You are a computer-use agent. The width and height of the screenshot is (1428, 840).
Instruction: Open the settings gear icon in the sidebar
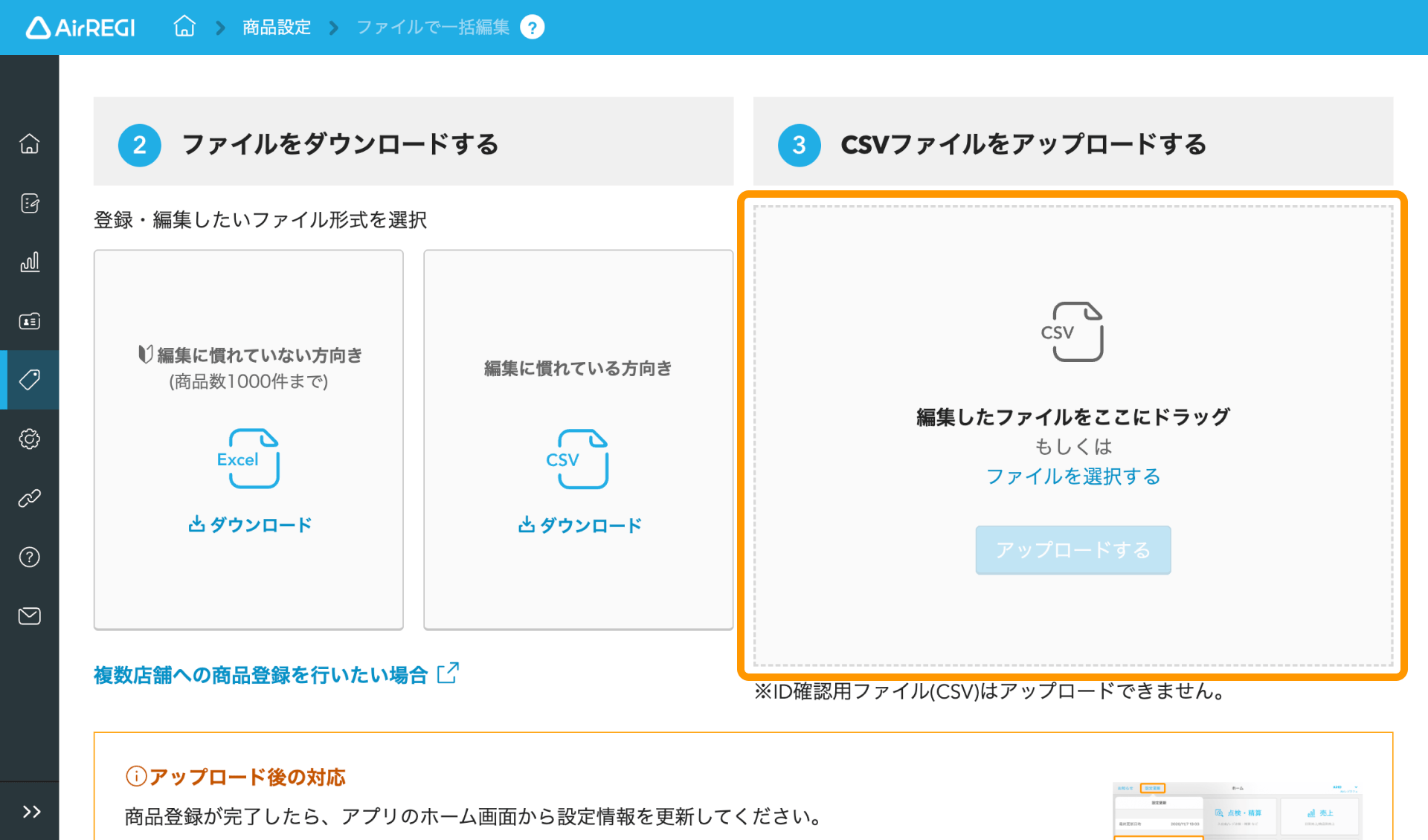click(x=30, y=439)
